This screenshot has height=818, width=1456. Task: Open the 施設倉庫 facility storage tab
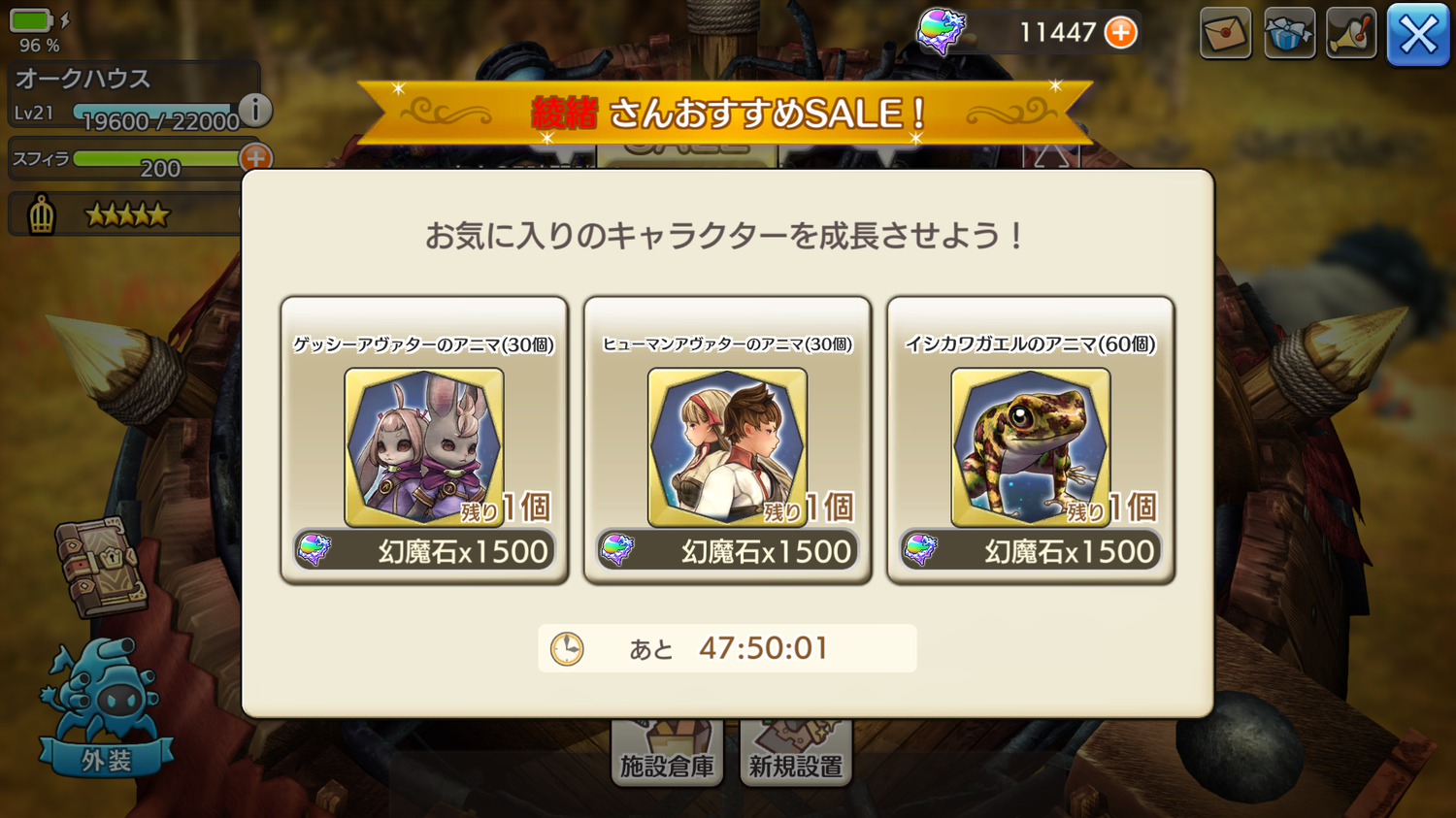pyautogui.click(x=667, y=753)
